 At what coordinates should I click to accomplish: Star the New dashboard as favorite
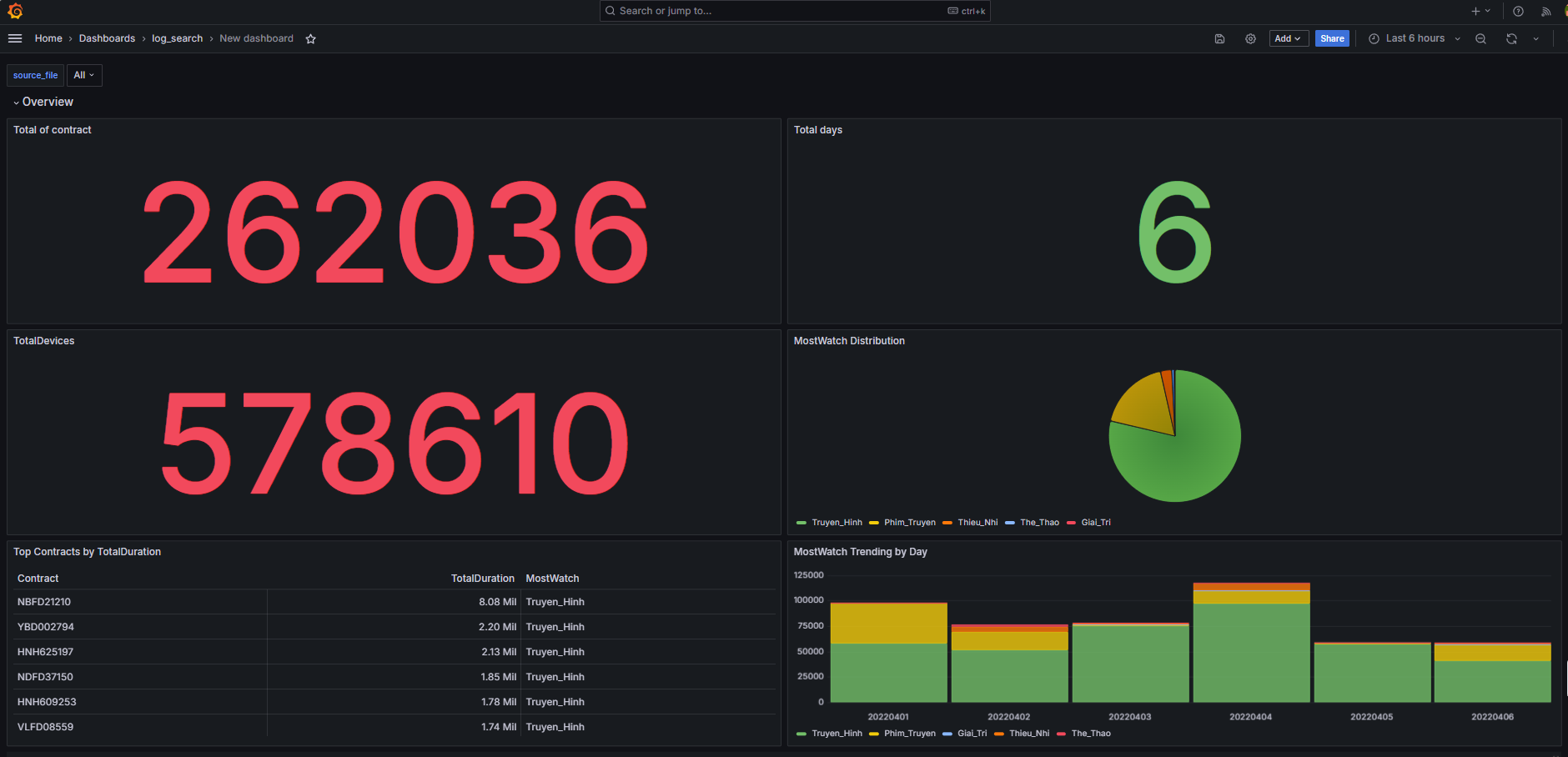click(310, 39)
